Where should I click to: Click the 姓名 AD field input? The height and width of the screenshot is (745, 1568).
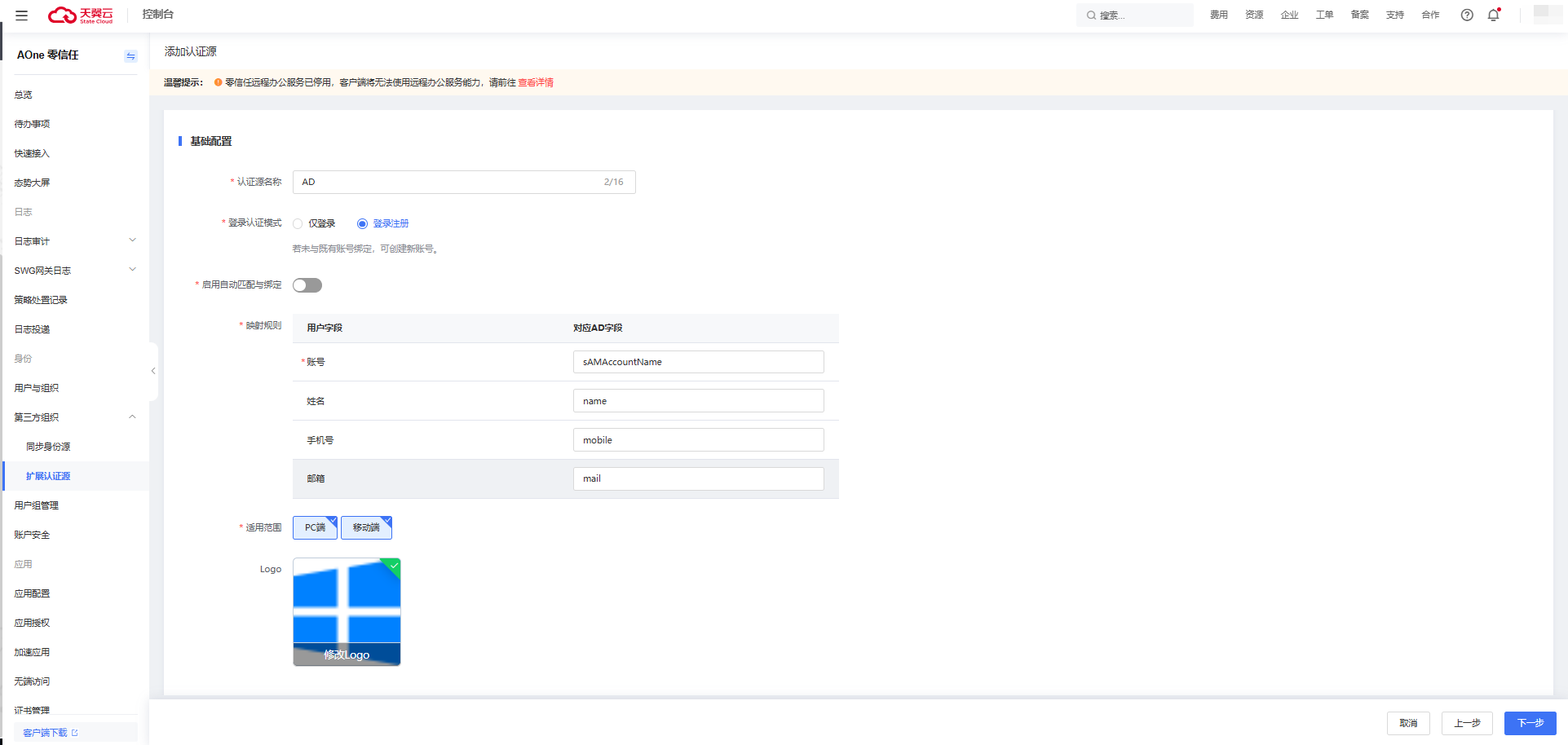[x=699, y=401]
